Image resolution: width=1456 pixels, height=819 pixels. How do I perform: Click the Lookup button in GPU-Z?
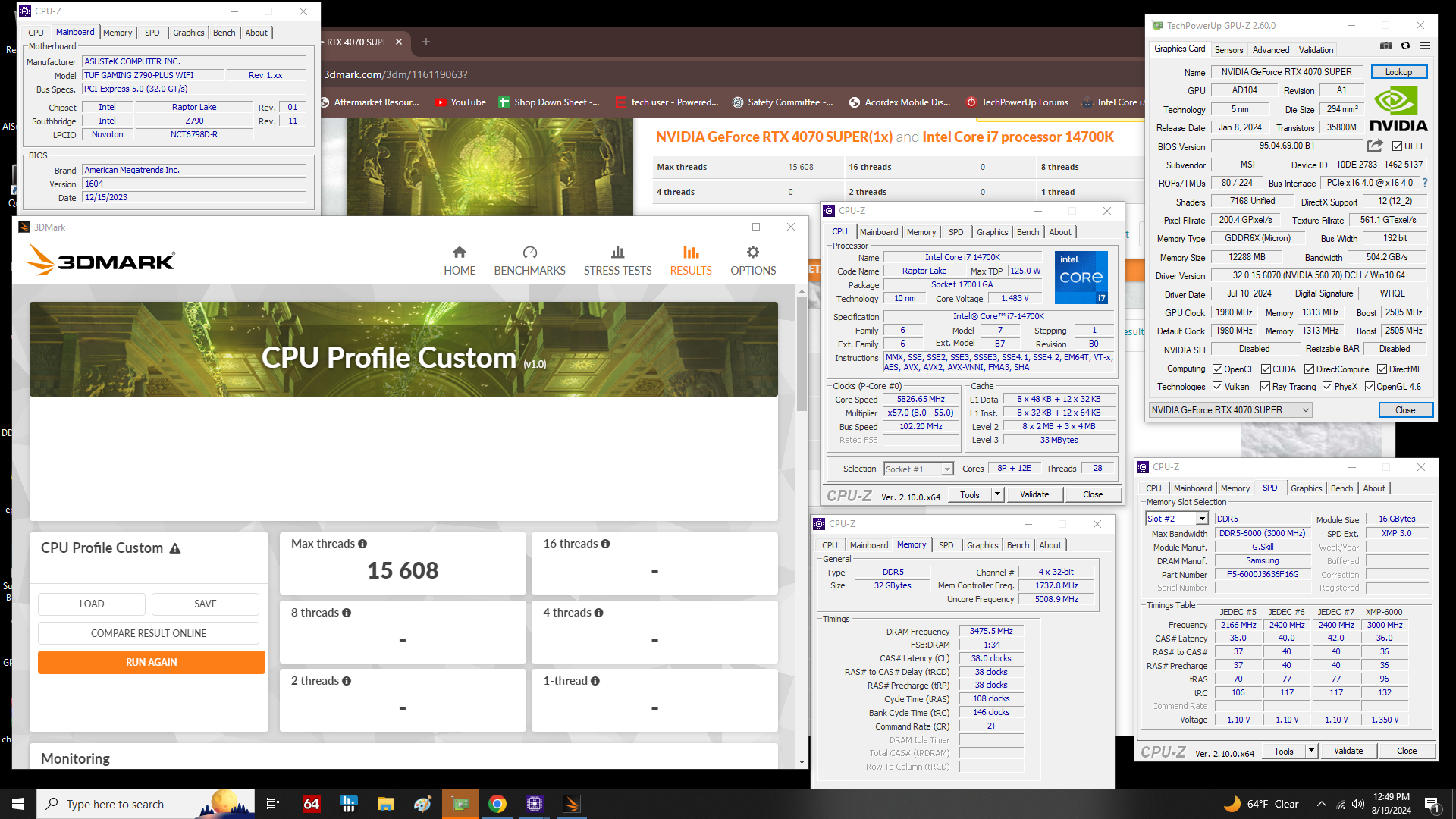click(1398, 72)
